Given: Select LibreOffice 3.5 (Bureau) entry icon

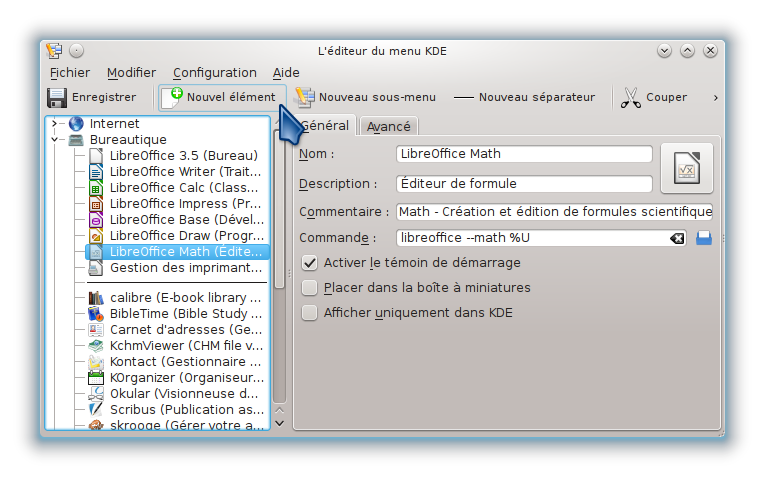Looking at the screenshot, I should click(96, 156).
